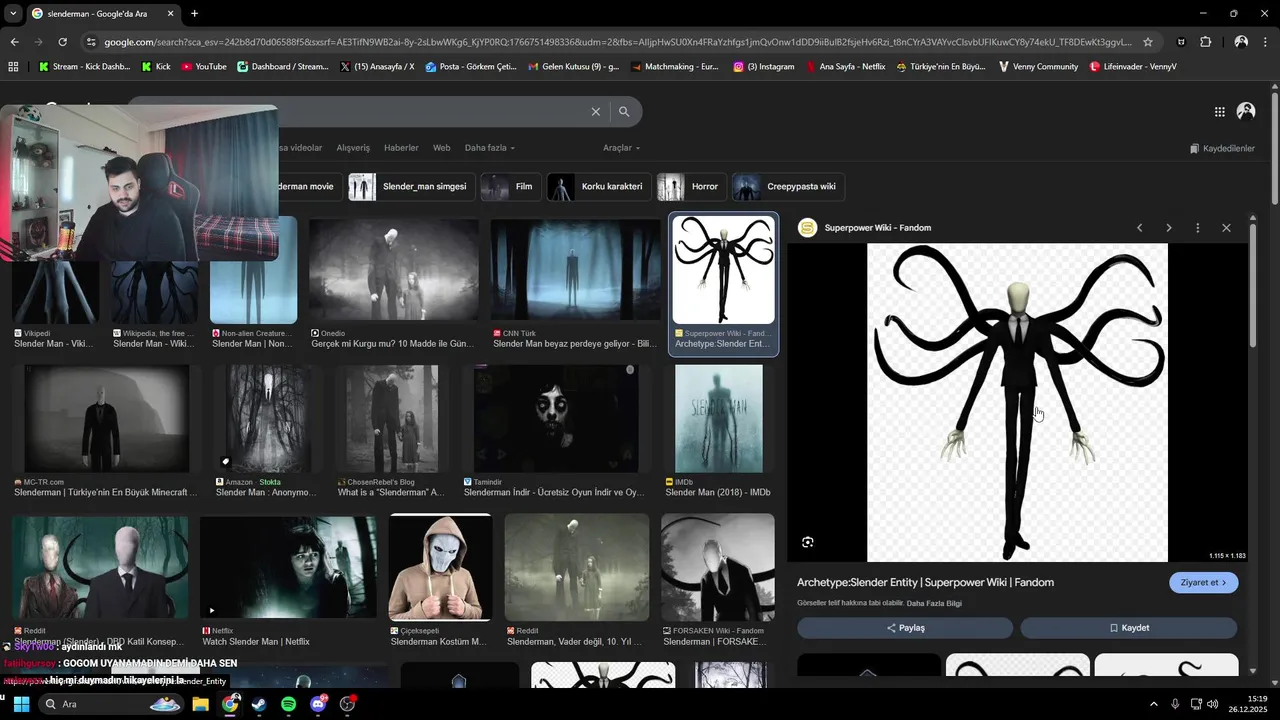Reload the current page
Image resolution: width=1280 pixels, height=720 pixels.
pyautogui.click(x=62, y=42)
